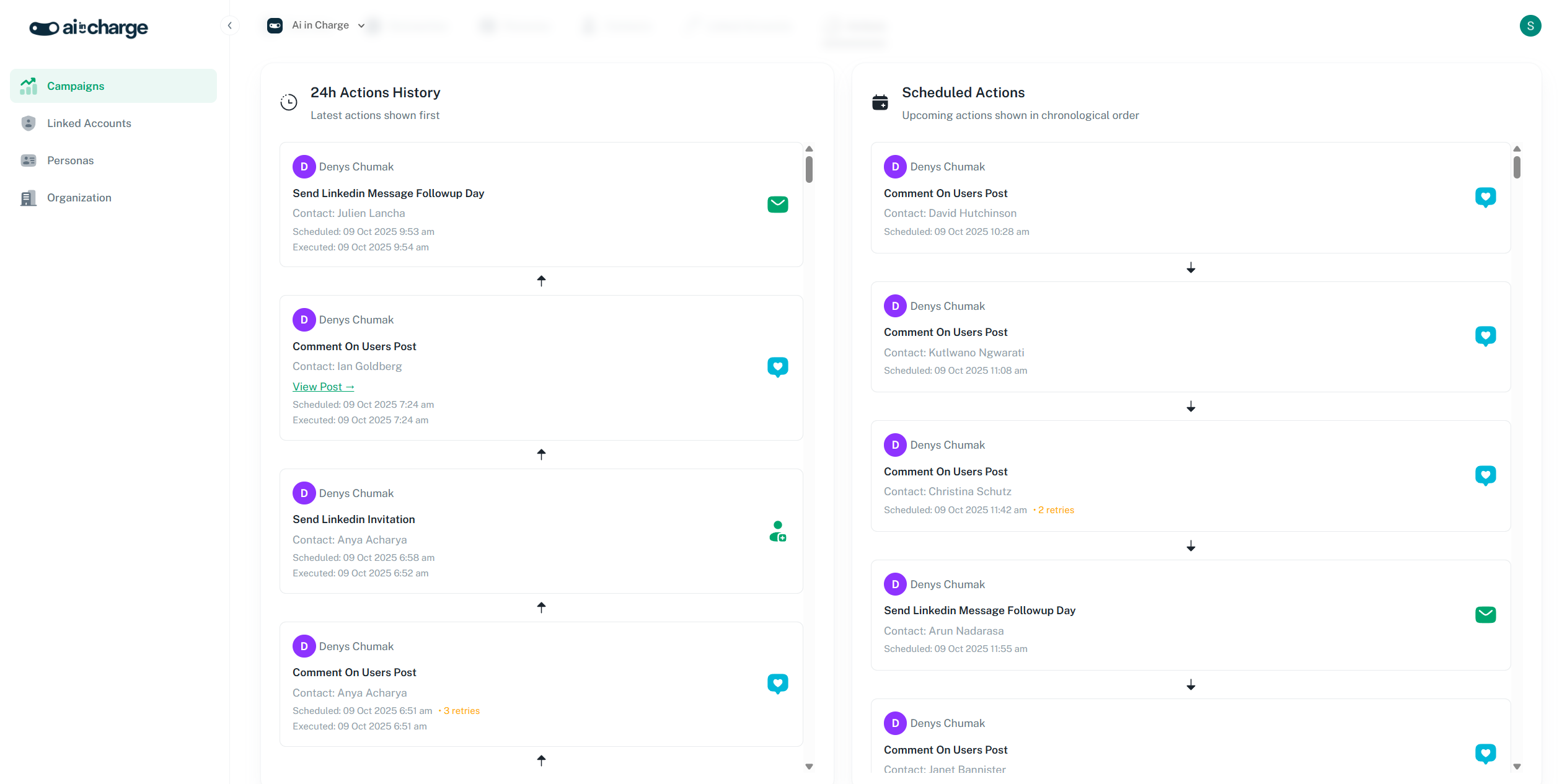This screenshot has height=784, width=1562.
Task: Click the clock icon beside 24h Actions History
Action: 289,102
